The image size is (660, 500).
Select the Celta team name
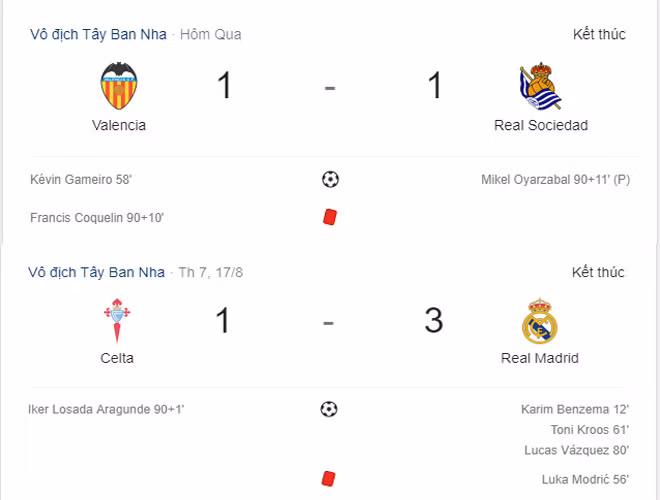click(x=117, y=358)
